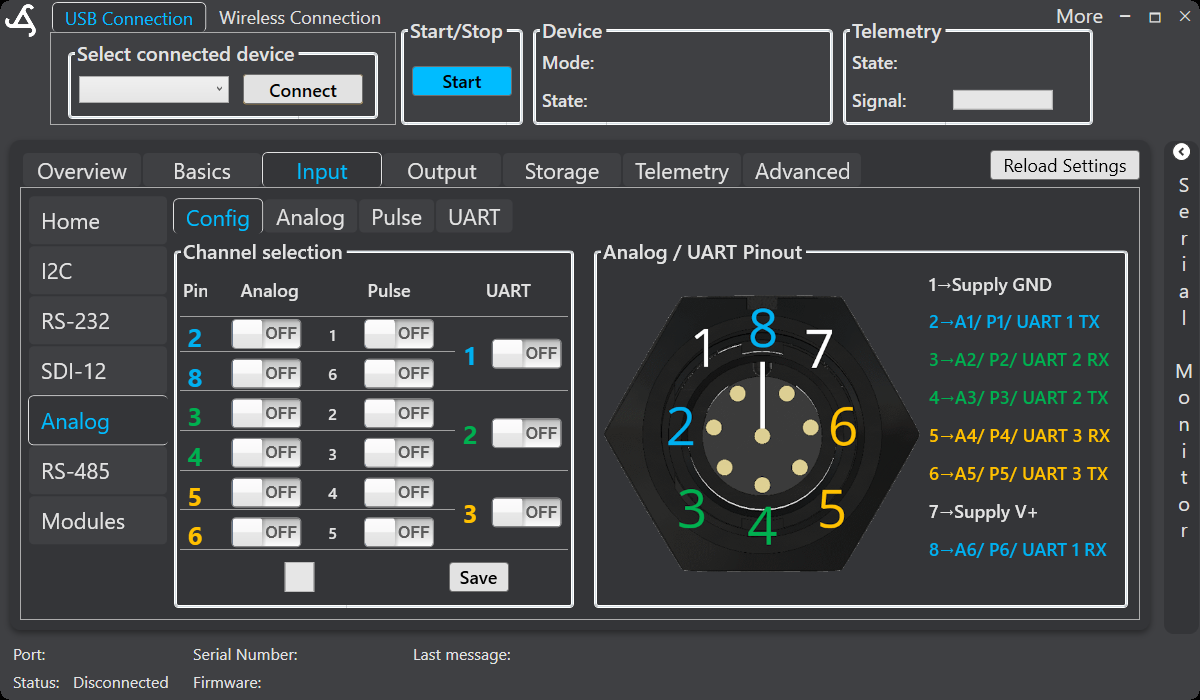The height and width of the screenshot is (700, 1200).
Task: Click the Connect button
Action: tap(303, 90)
